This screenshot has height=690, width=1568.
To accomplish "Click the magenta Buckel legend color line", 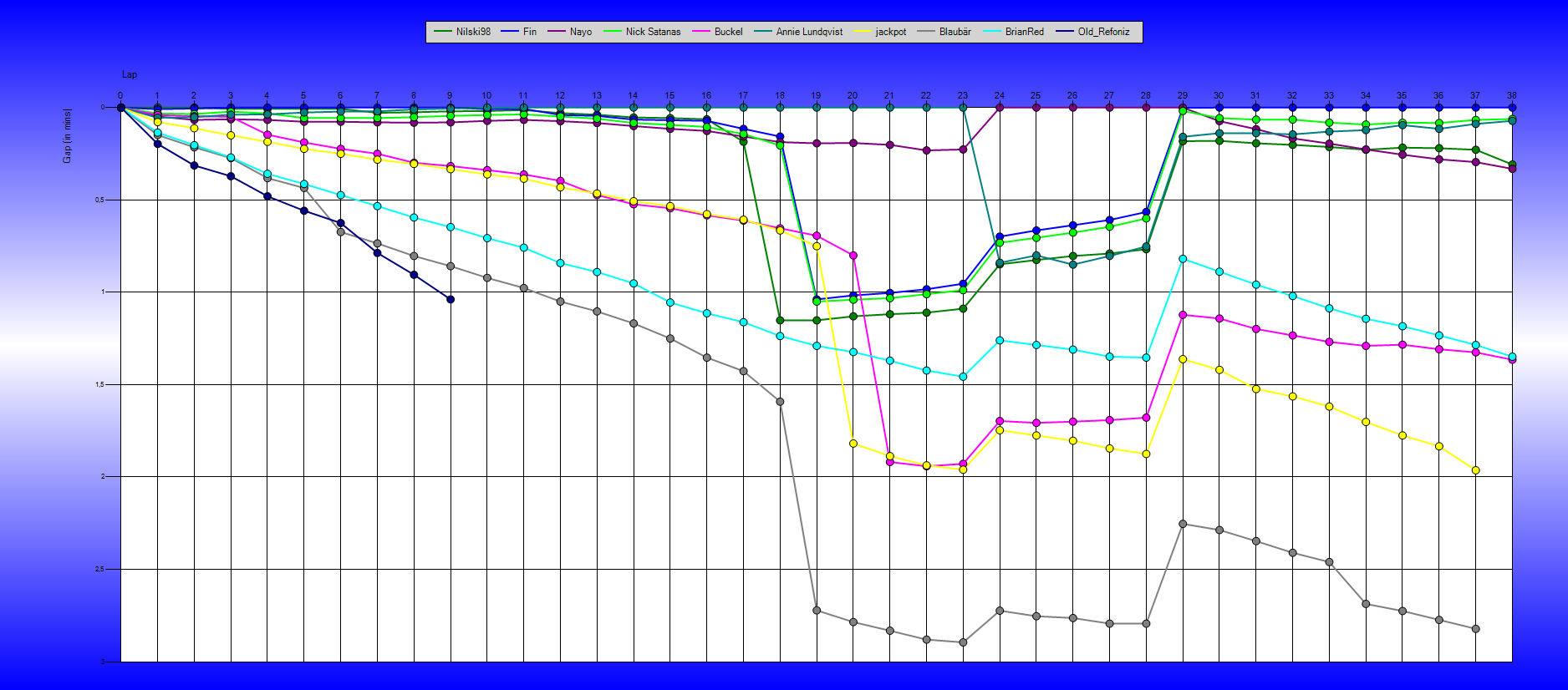I will click(702, 32).
